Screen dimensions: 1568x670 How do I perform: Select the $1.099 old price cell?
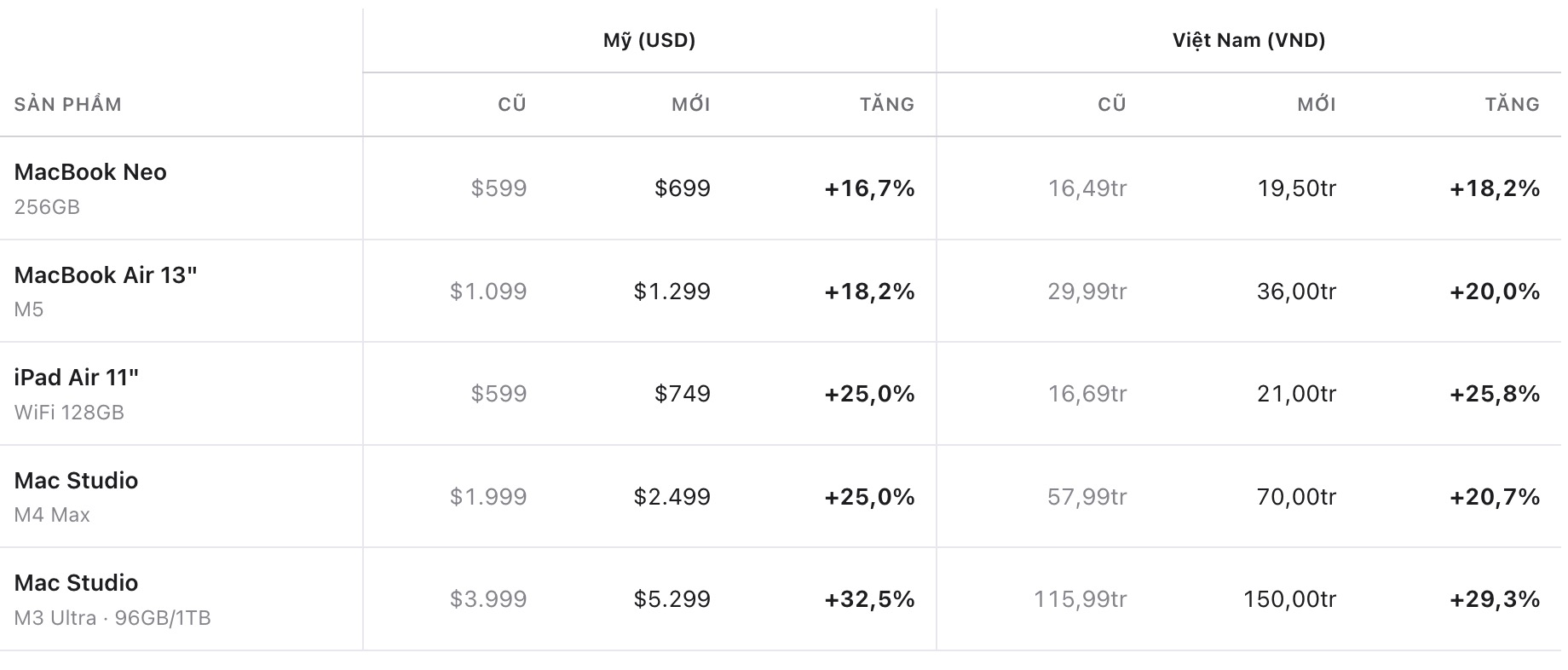(488, 292)
